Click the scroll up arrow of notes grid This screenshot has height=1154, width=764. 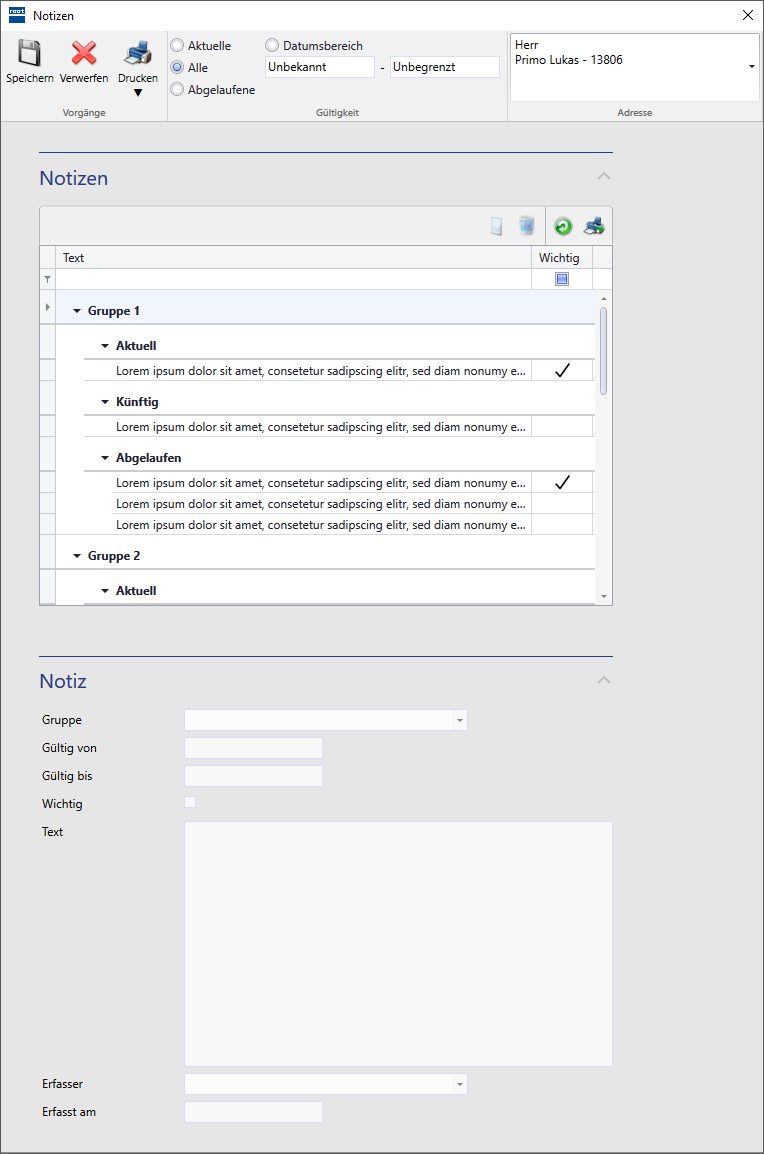604,298
